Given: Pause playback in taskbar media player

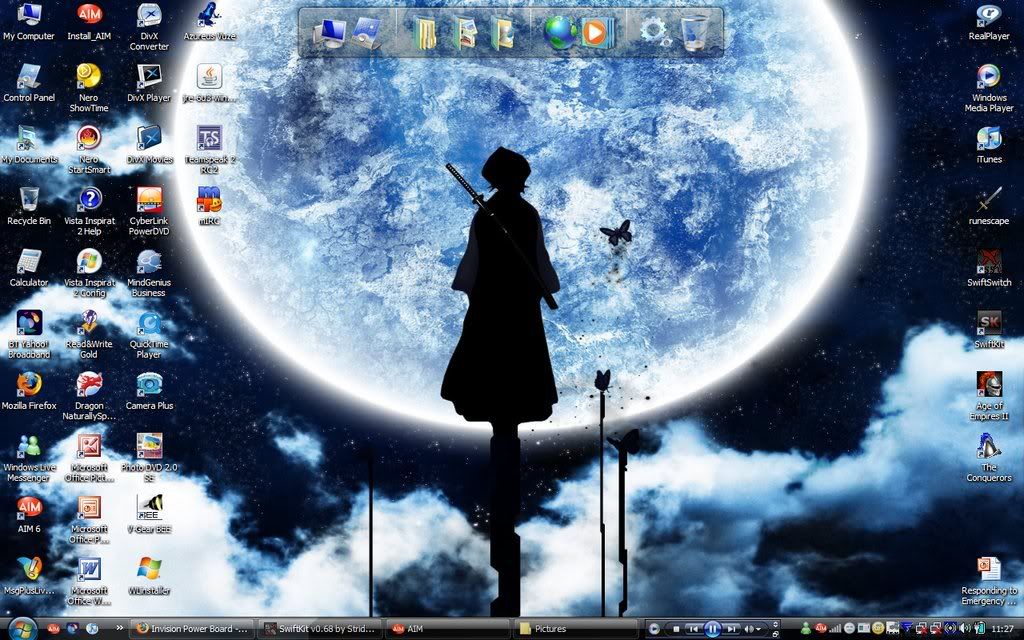Looking at the screenshot, I should [712, 630].
